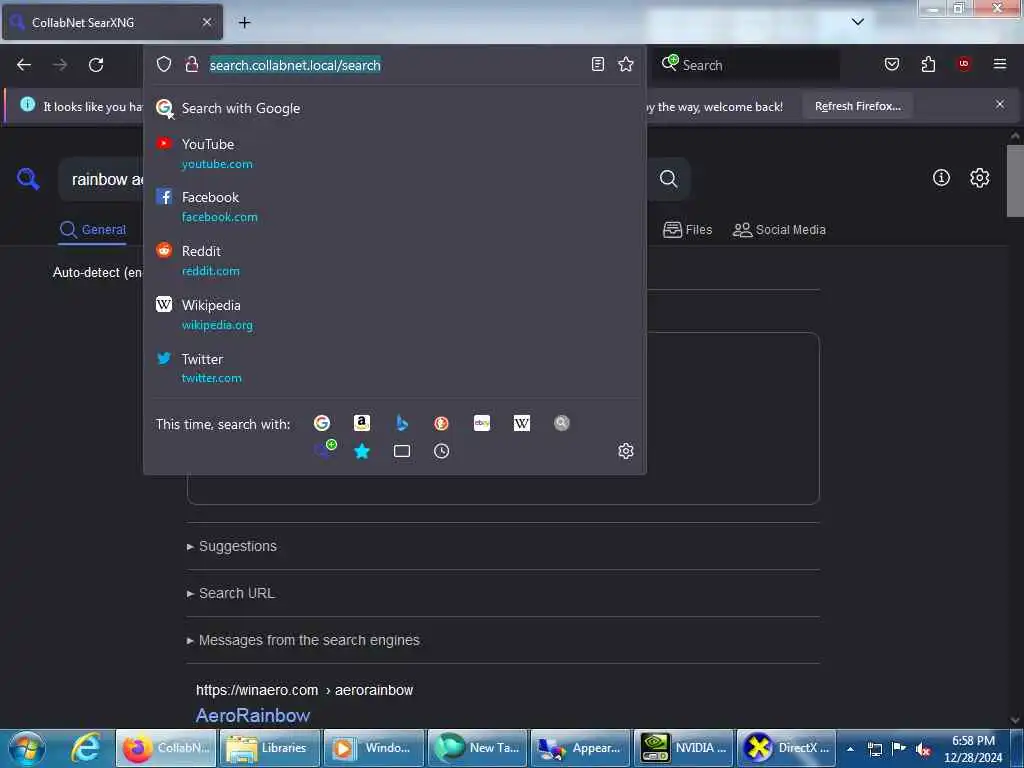
Task: View site security lock icon
Action: click(191, 65)
